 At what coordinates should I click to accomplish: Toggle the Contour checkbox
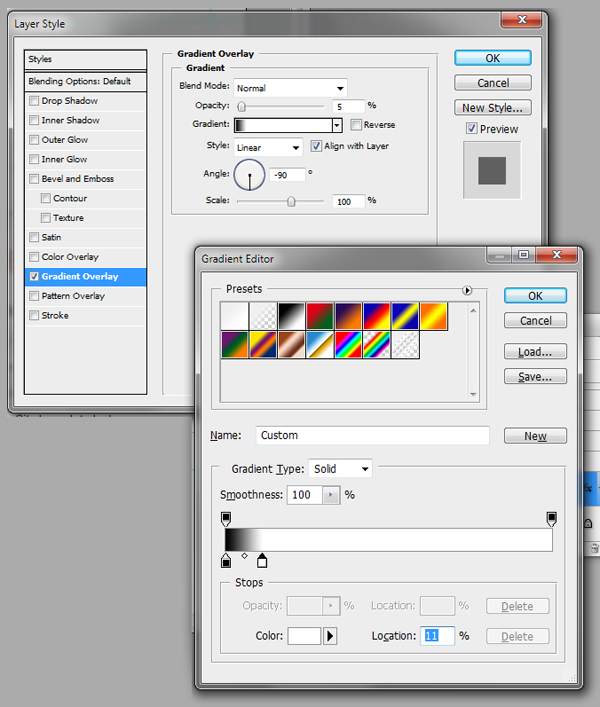pyautogui.click(x=46, y=198)
